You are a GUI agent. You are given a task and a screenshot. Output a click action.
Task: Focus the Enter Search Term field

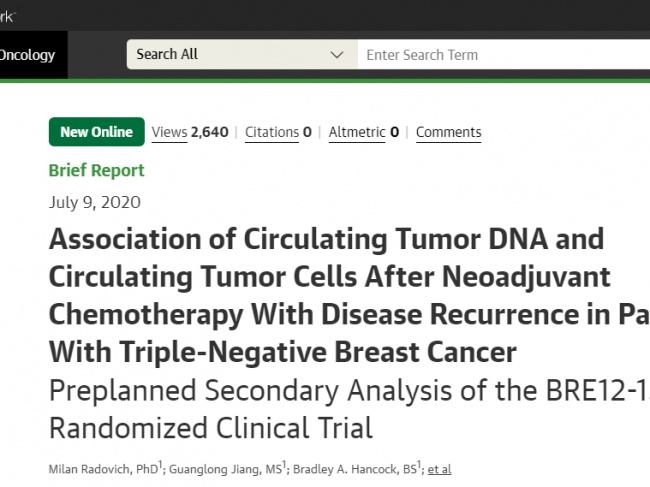pyautogui.click(x=500, y=55)
